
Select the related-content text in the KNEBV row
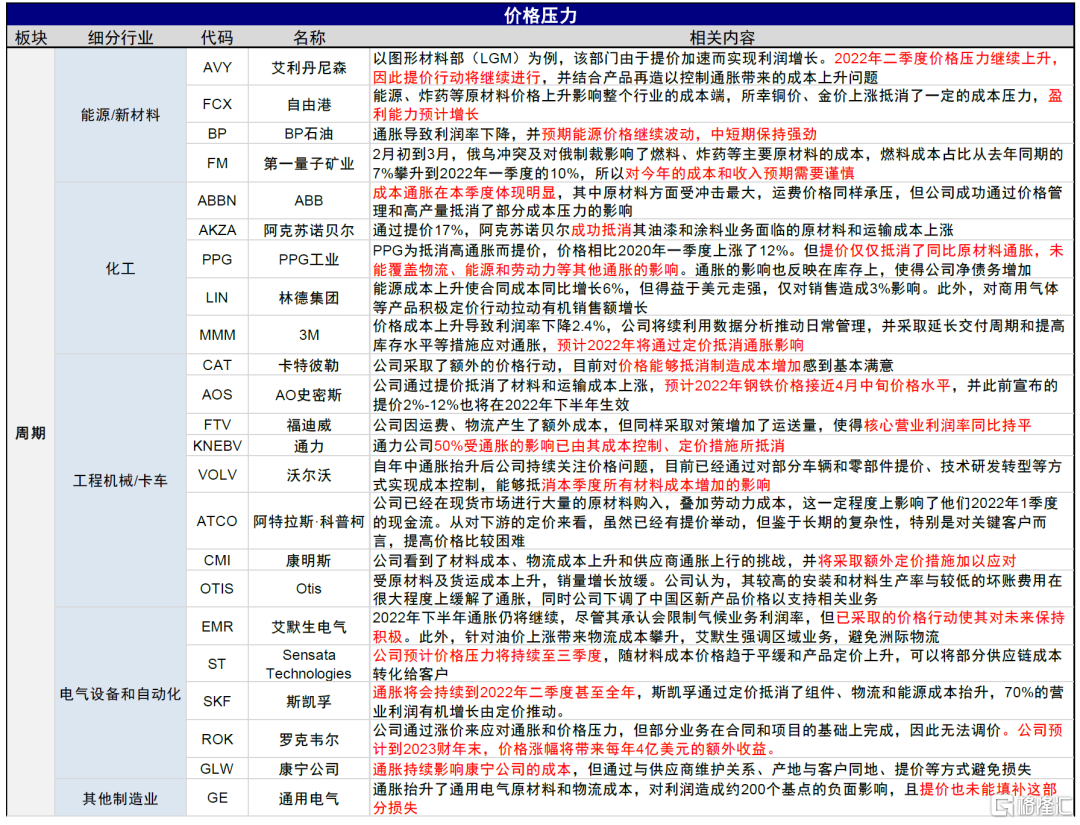579,446
